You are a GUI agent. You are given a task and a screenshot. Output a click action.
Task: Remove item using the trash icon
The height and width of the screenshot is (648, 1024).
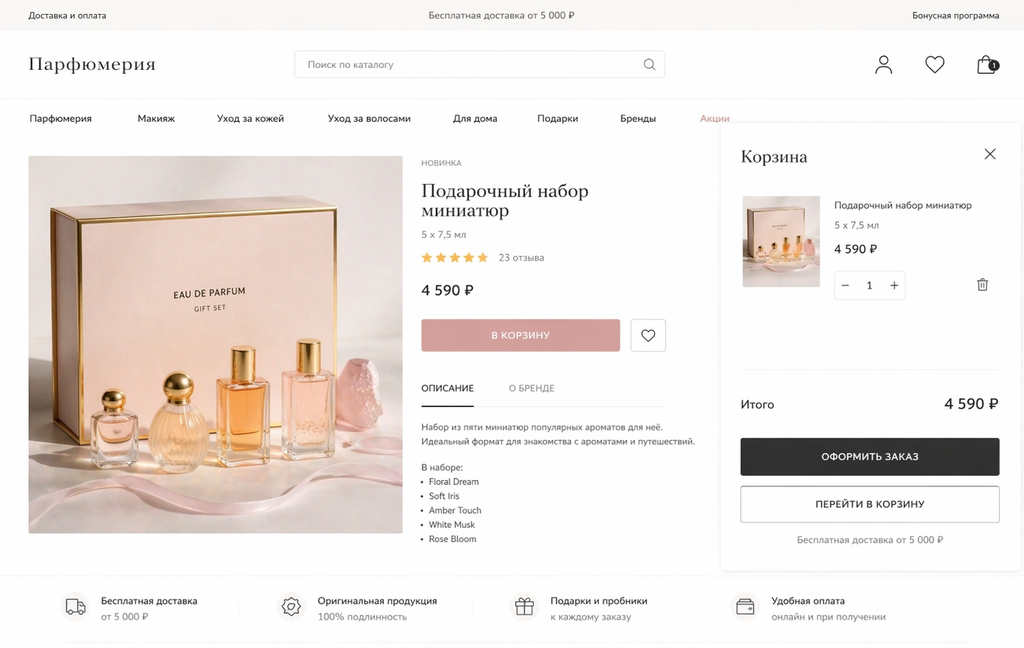[x=982, y=285]
